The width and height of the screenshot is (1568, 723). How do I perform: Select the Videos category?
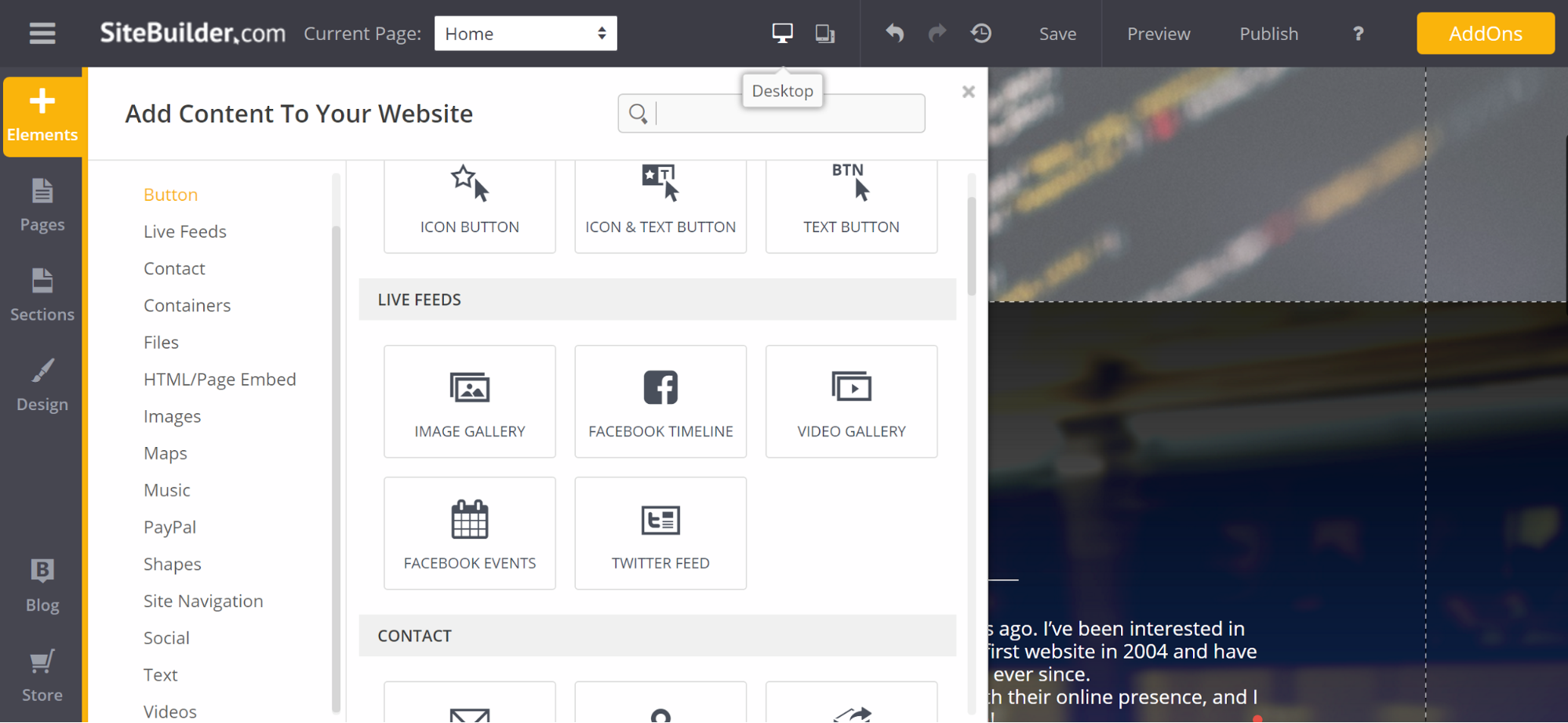[169, 711]
